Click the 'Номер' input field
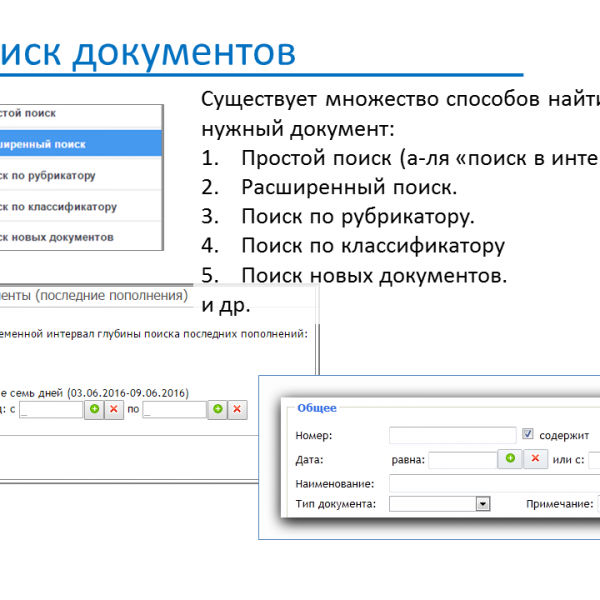 coord(452,435)
